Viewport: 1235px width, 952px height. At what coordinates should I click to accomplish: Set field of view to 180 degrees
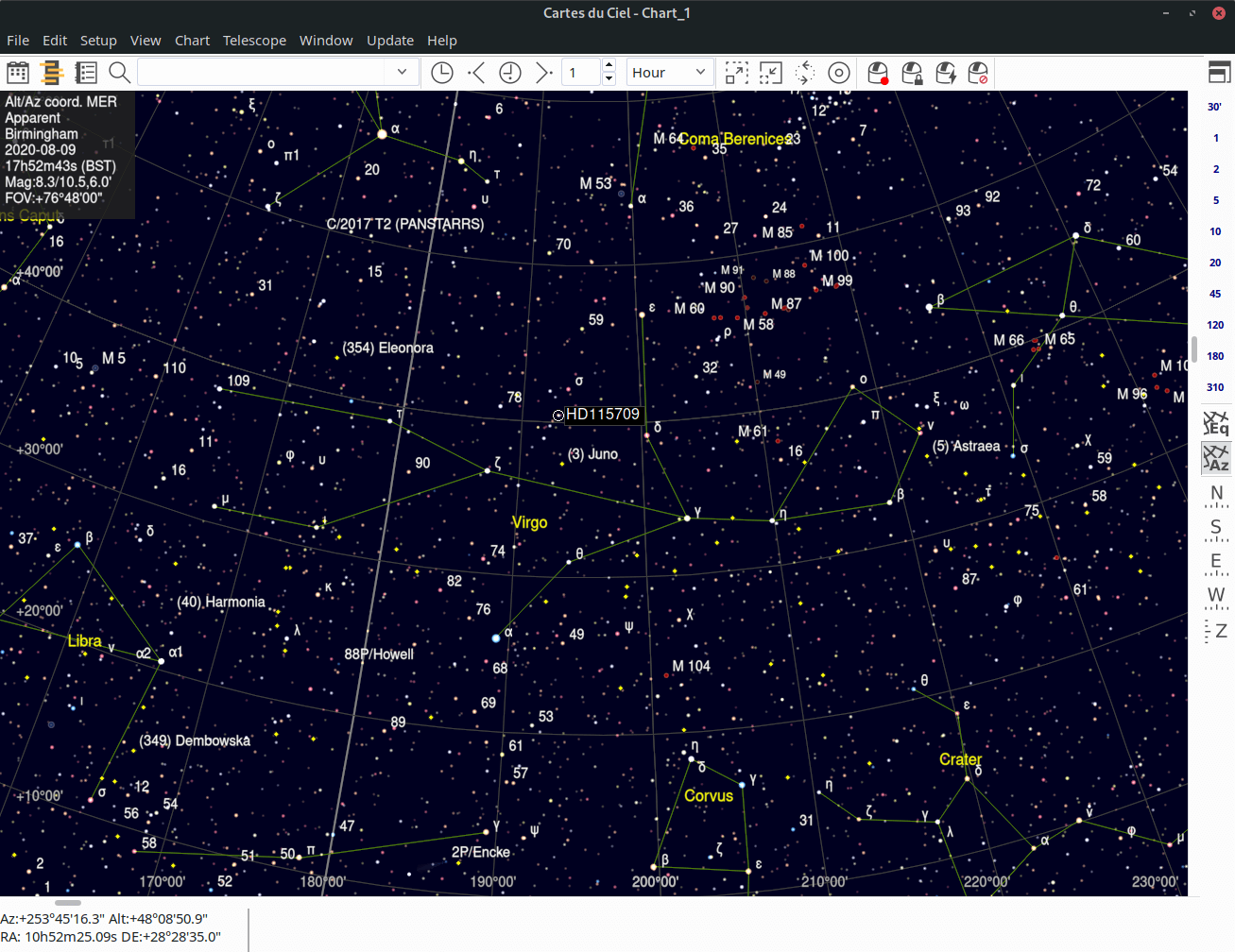point(1215,356)
